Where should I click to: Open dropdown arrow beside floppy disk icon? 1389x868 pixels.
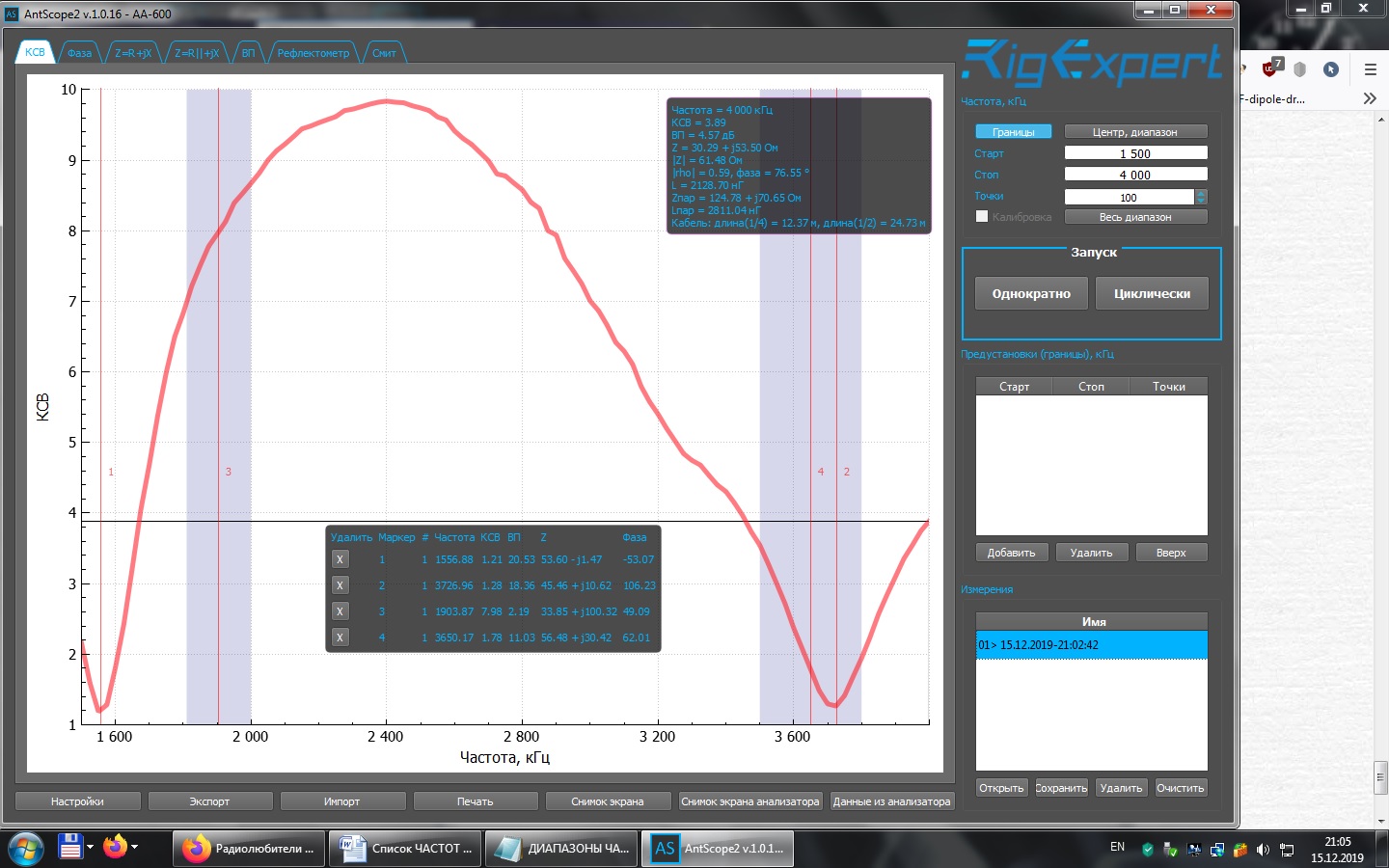tap(90, 847)
